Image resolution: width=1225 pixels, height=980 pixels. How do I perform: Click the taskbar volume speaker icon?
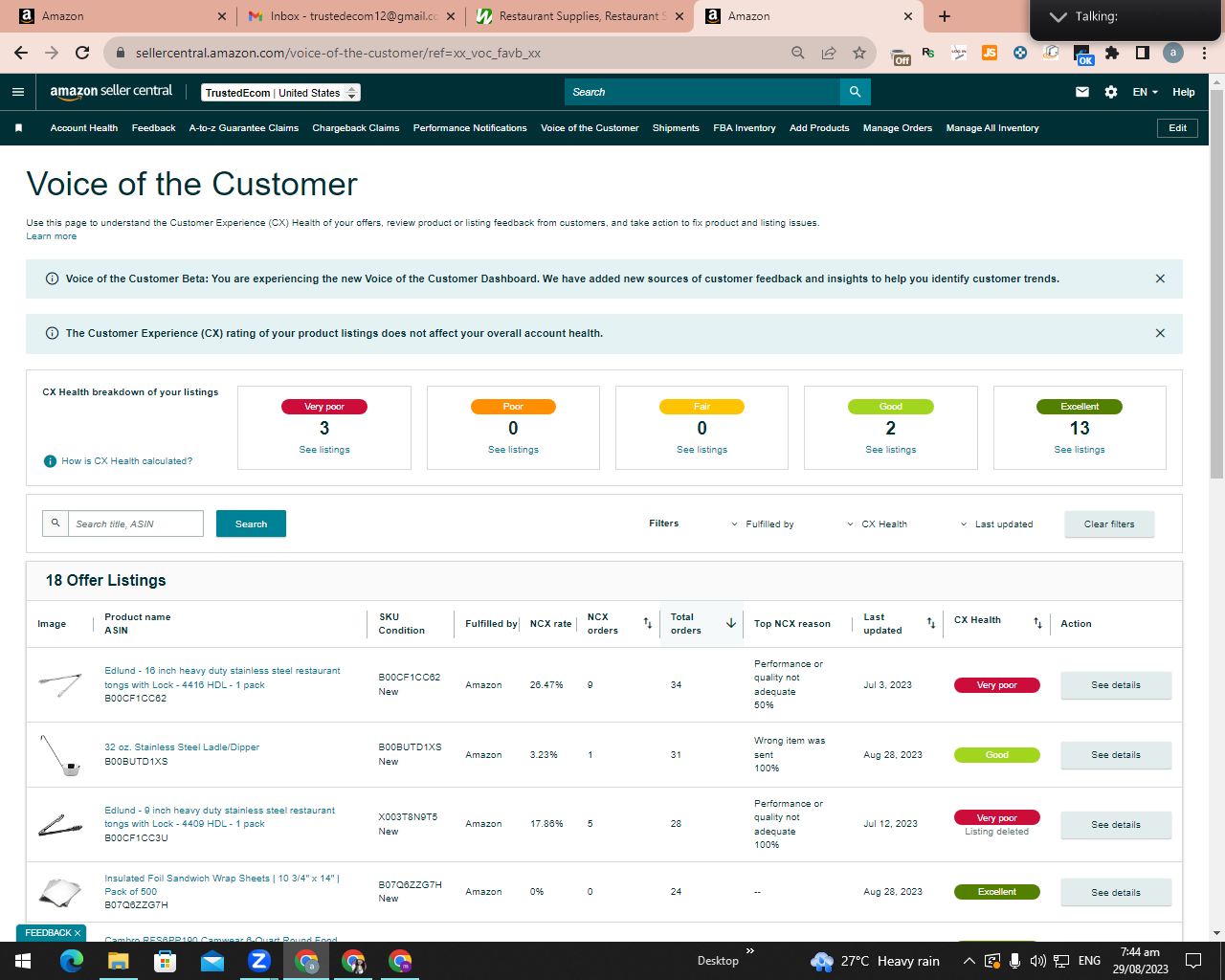[1037, 961]
